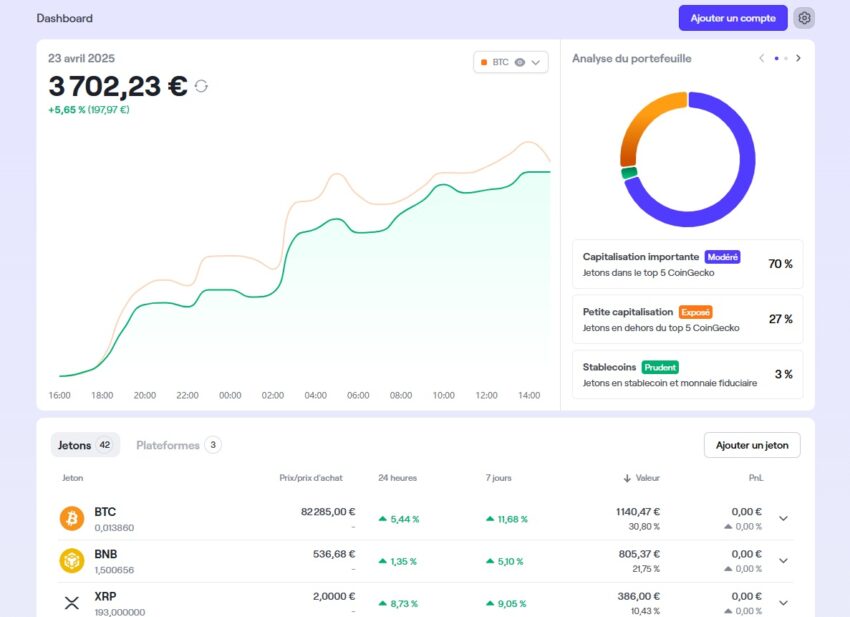Click the total balance 3 702,23 €
This screenshot has height=617, width=850.
[118, 86]
